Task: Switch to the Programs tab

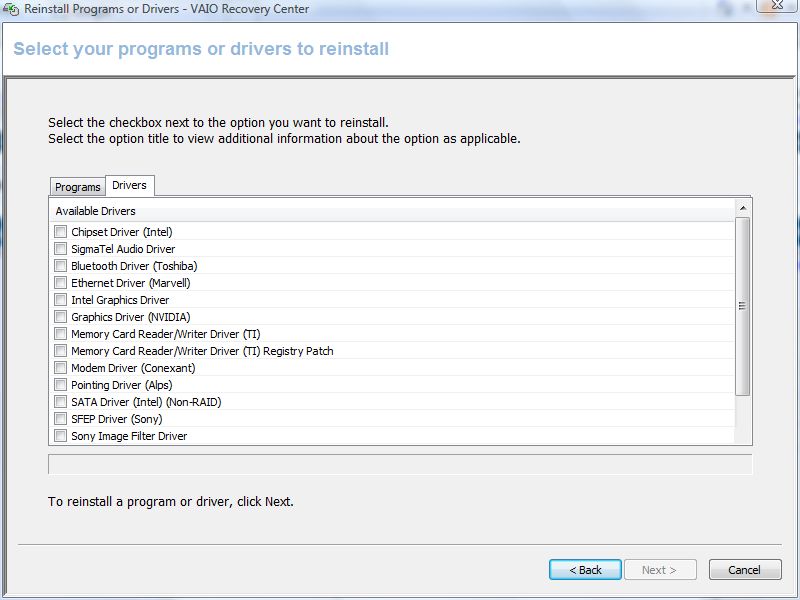Action: click(x=78, y=187)
